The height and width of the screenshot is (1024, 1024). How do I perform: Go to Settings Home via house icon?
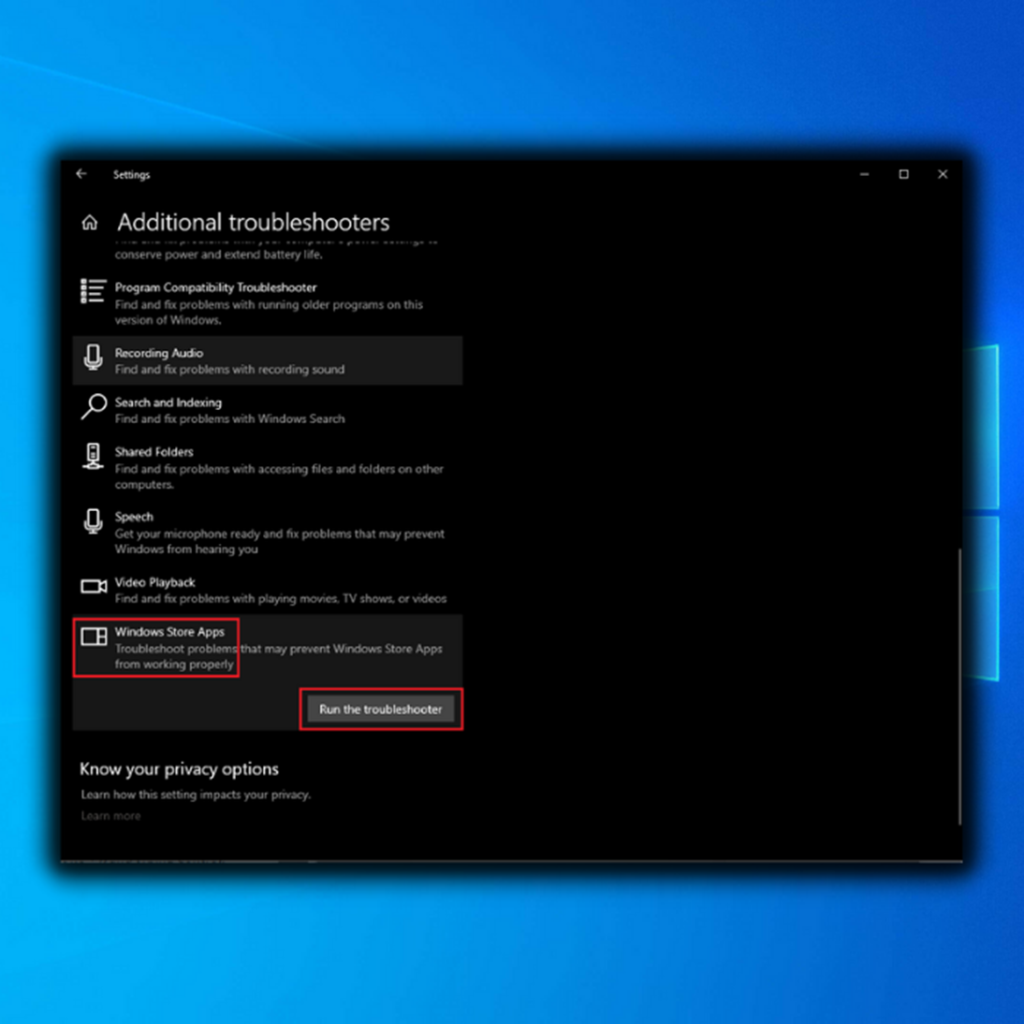[90, 222]
